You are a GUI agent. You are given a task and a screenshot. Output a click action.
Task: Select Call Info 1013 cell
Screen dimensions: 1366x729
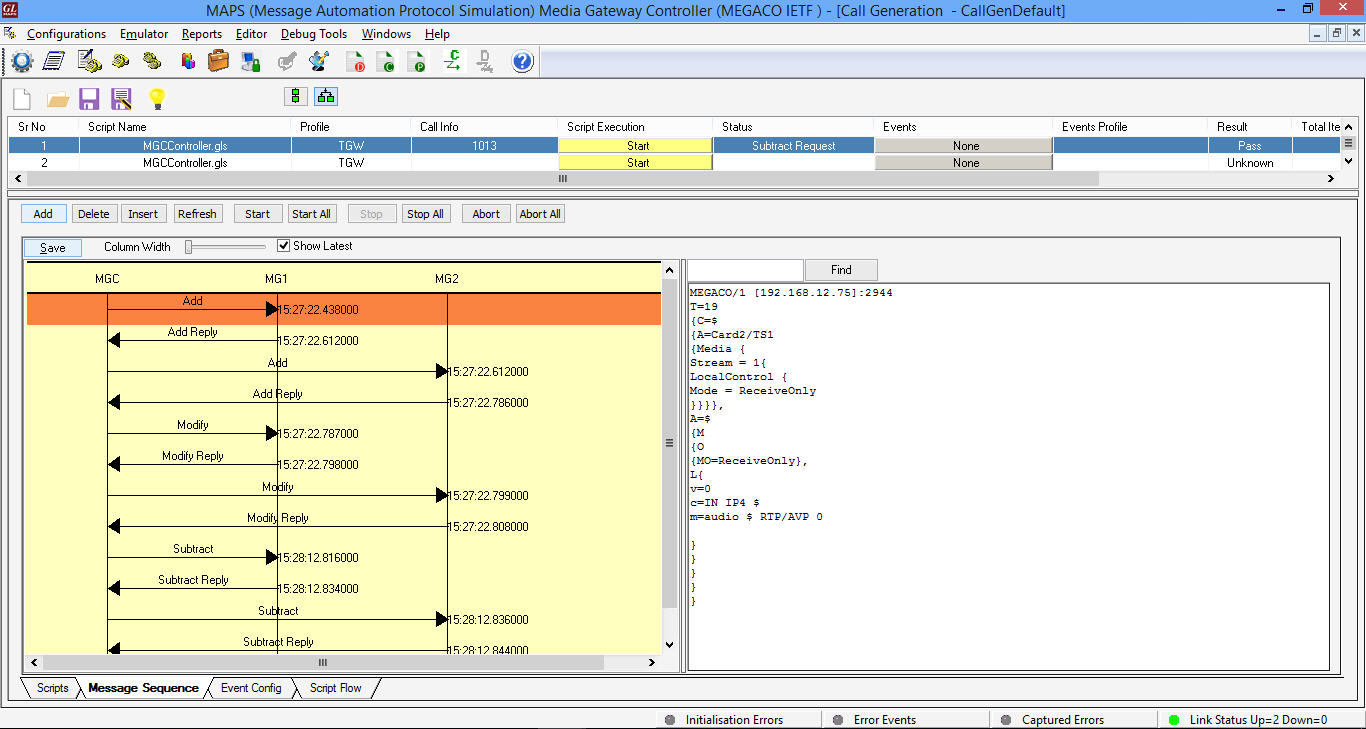coord(484,146)
